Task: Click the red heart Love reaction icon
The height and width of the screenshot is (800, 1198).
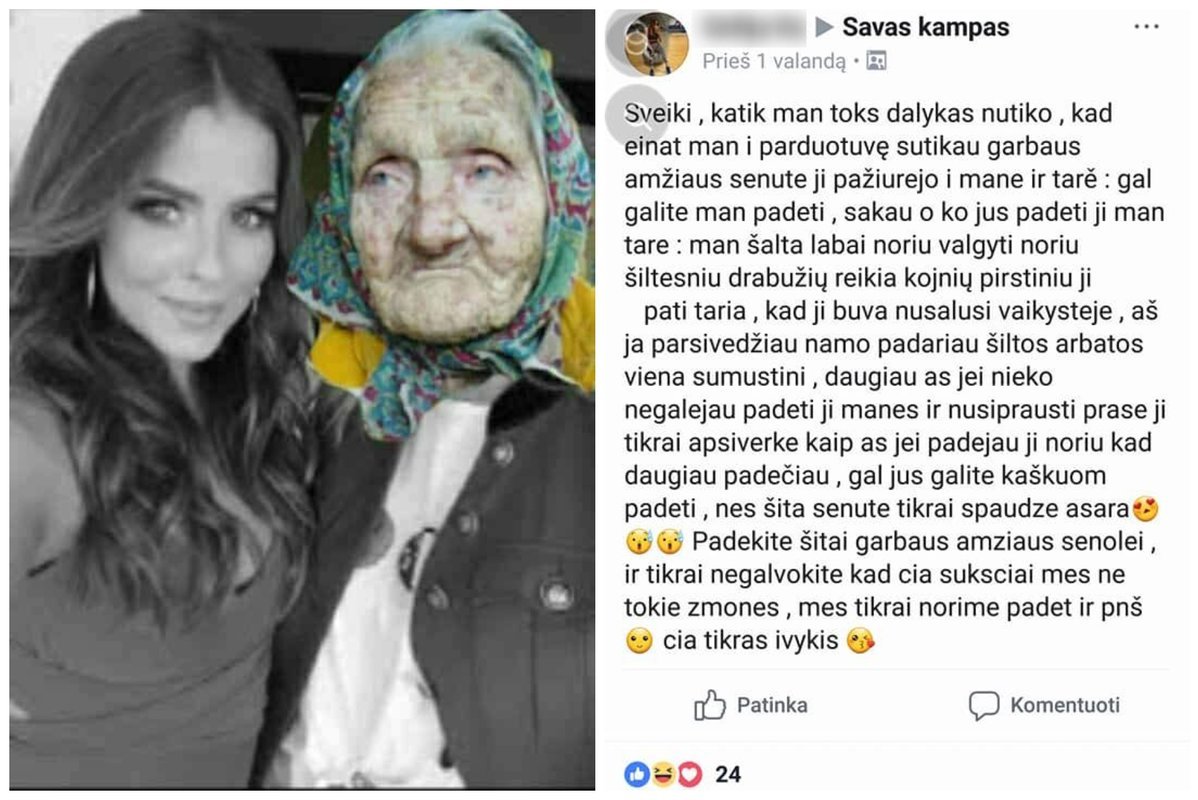Action: click(x=689, y=774)
